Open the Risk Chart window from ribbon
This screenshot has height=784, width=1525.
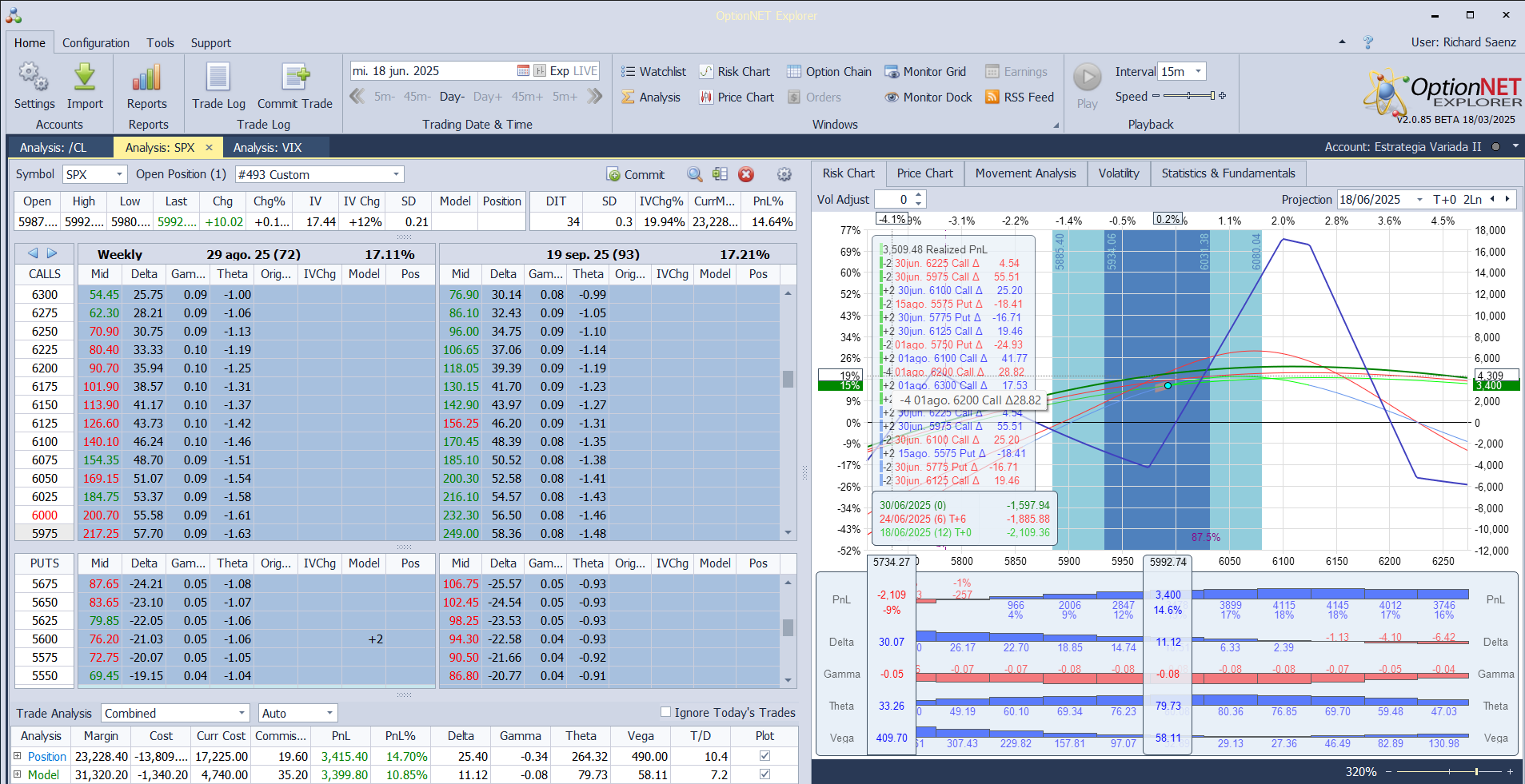tap(734, 72)
